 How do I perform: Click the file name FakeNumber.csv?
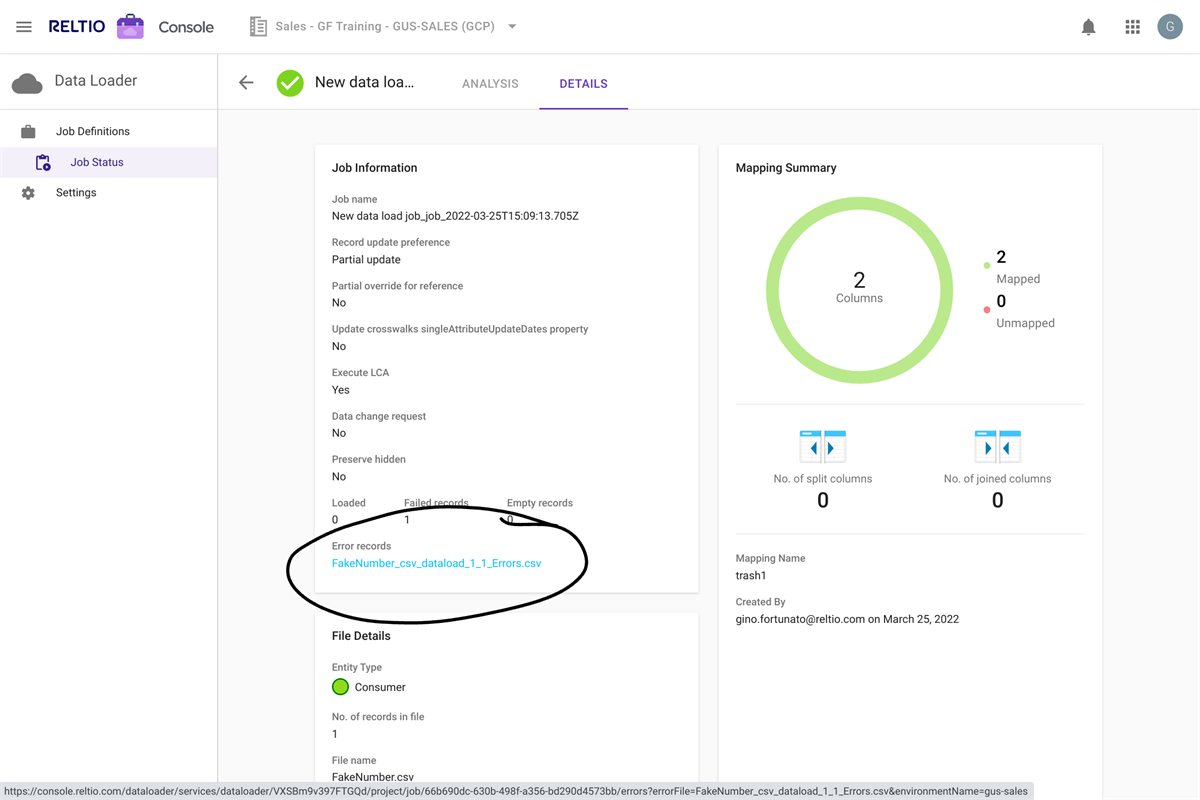373,777
